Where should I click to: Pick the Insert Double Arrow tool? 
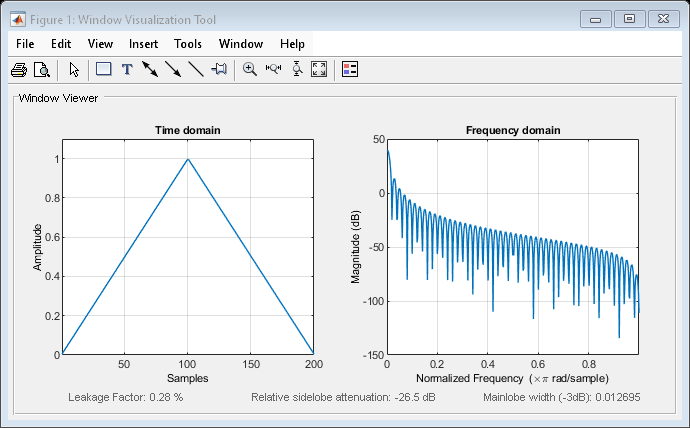point(150,69)
